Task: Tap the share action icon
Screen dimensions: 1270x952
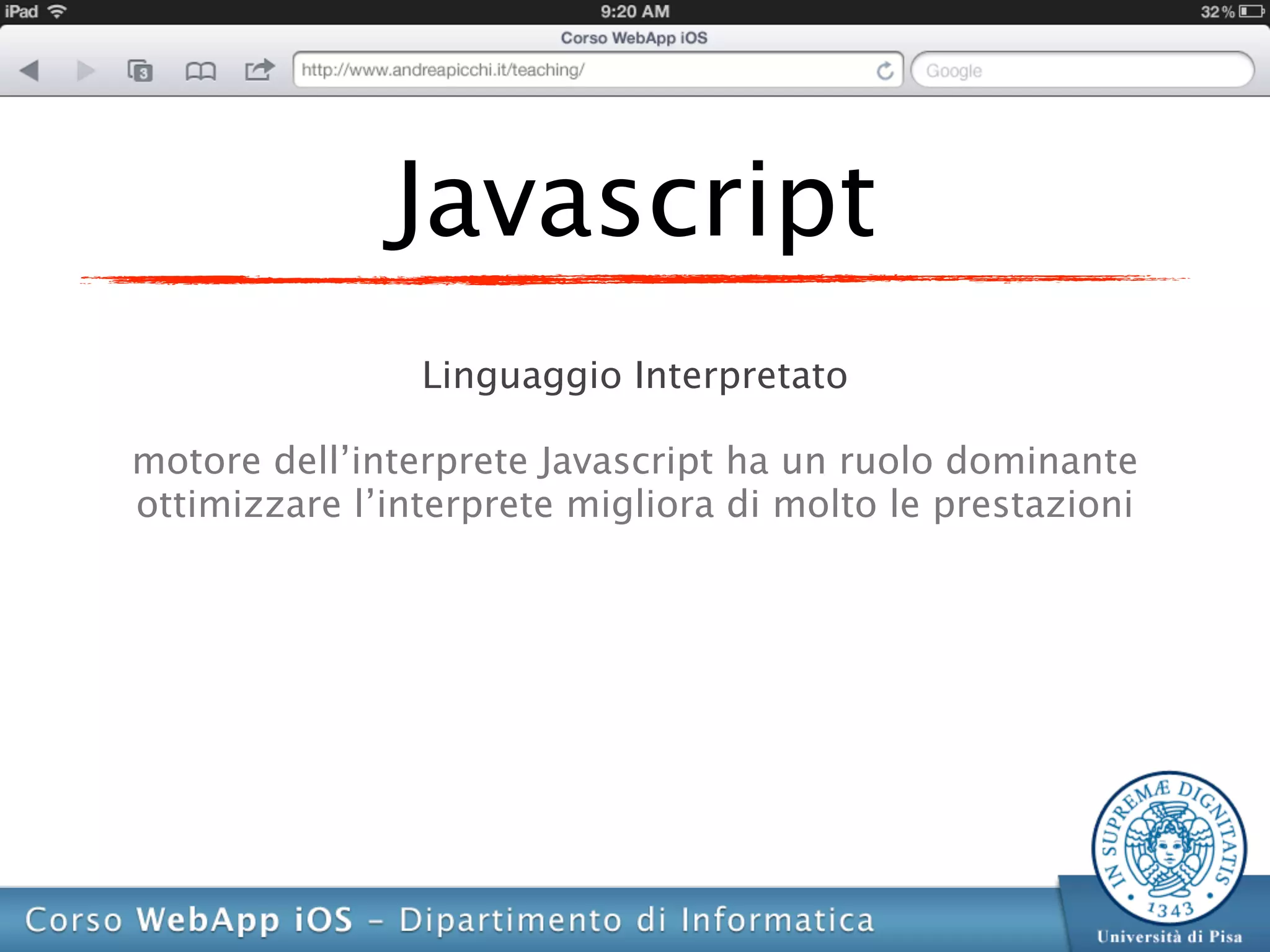Action: click(259, 69)
